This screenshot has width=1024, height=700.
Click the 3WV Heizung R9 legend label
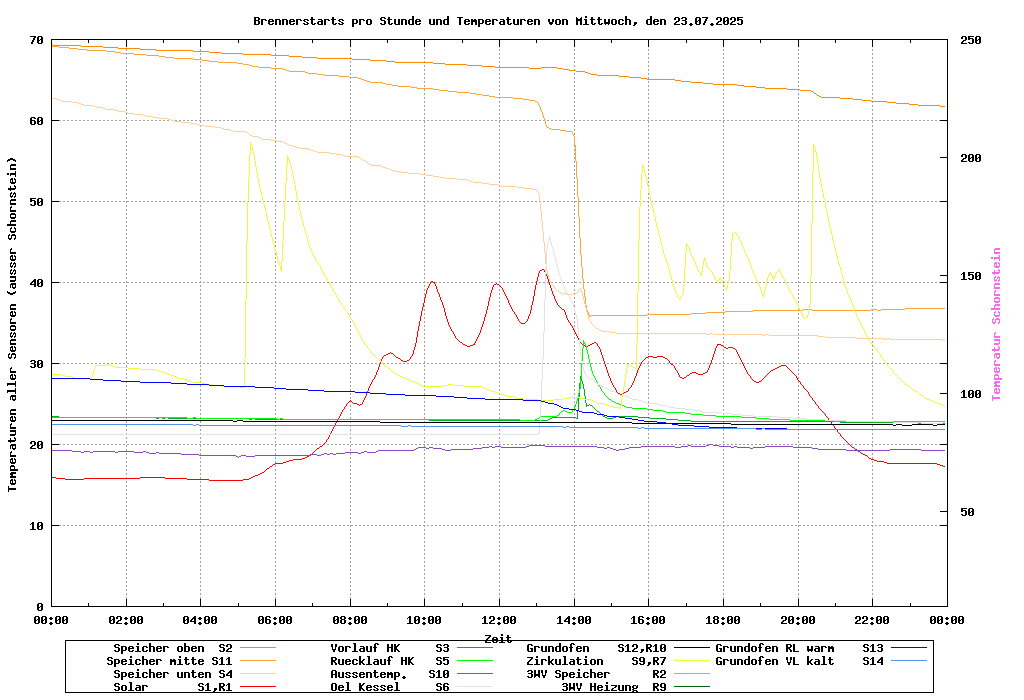pos(613,687)
